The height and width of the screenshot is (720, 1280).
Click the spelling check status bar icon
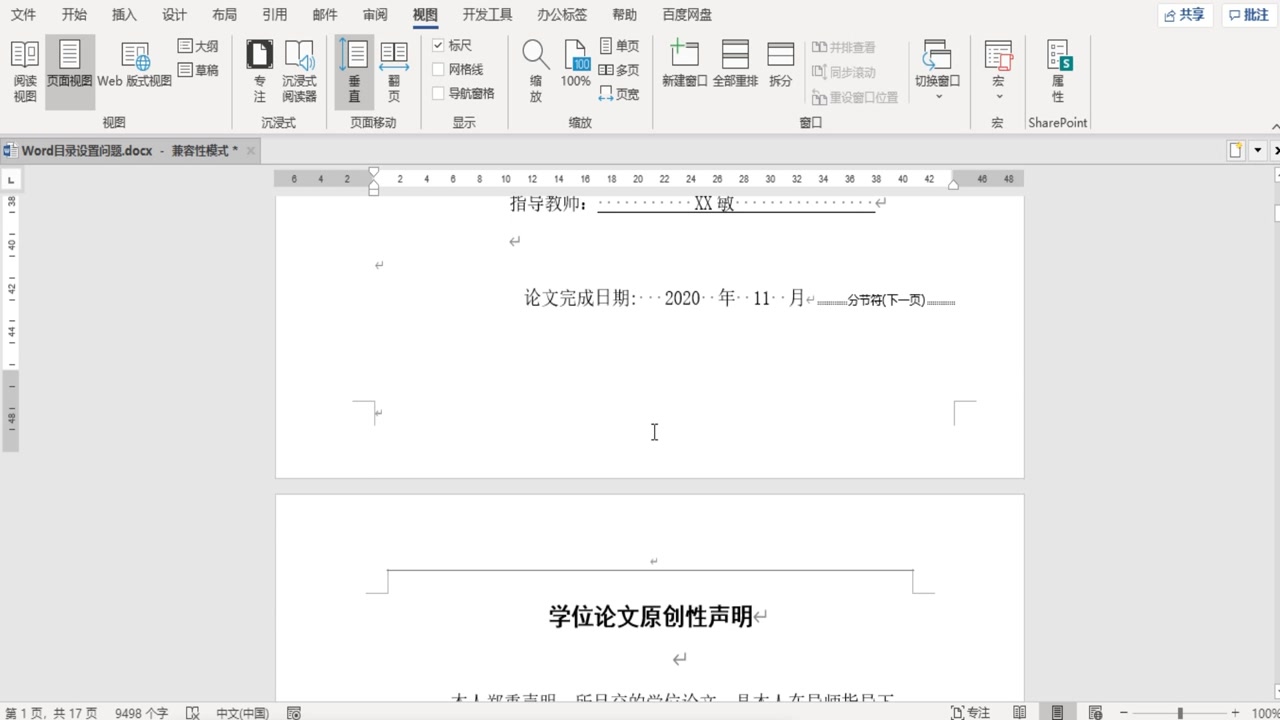coord(193,713)
